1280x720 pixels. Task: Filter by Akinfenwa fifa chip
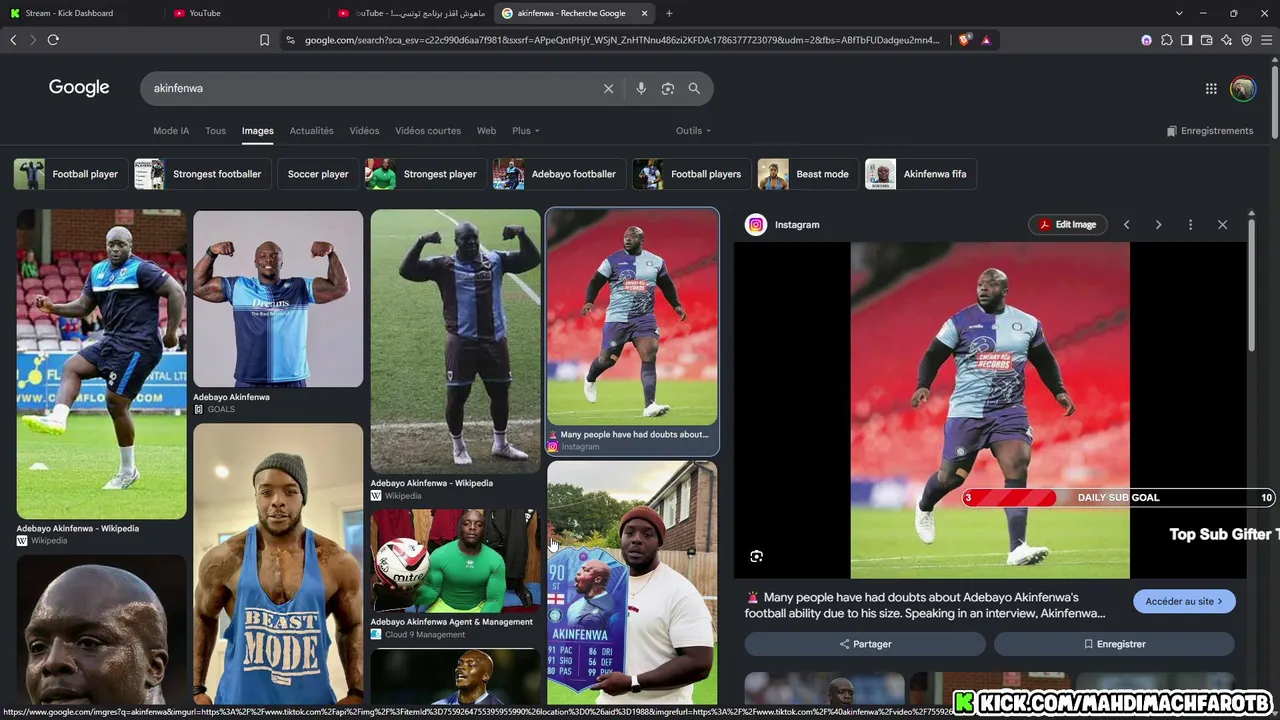[x=922, y=174]
